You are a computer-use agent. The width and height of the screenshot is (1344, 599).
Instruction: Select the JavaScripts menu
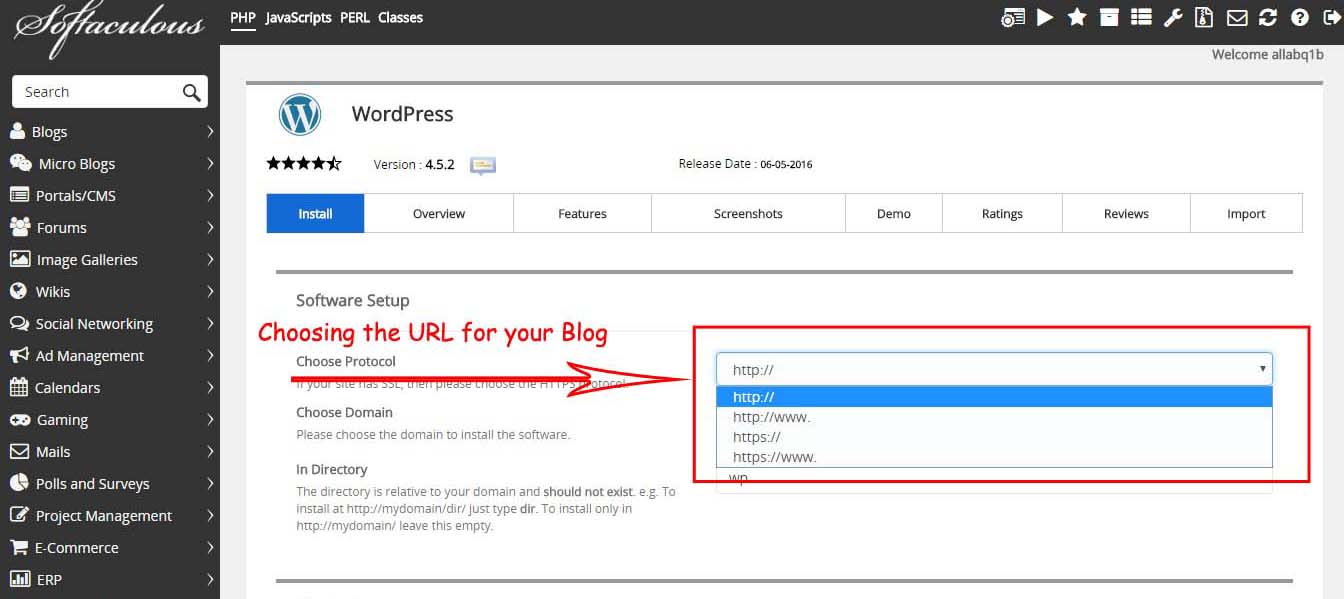point(298,17)
